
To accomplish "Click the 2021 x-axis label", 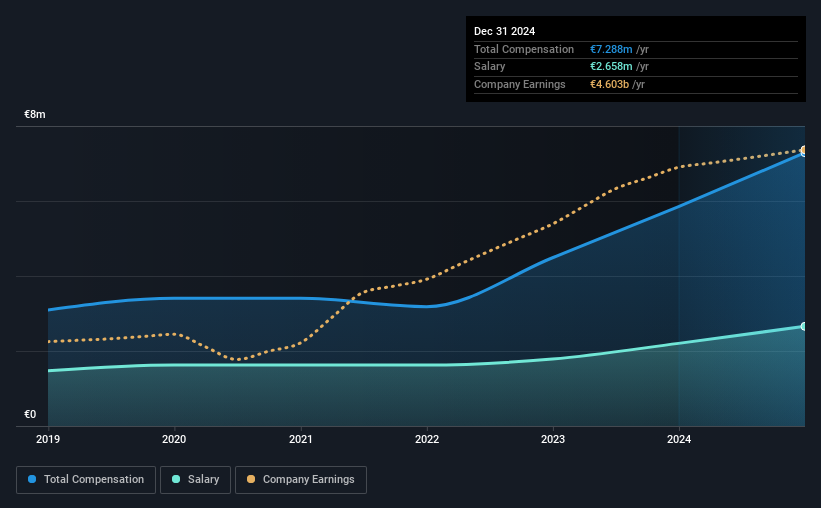I will pyautogui.click(x=301, y=439).
